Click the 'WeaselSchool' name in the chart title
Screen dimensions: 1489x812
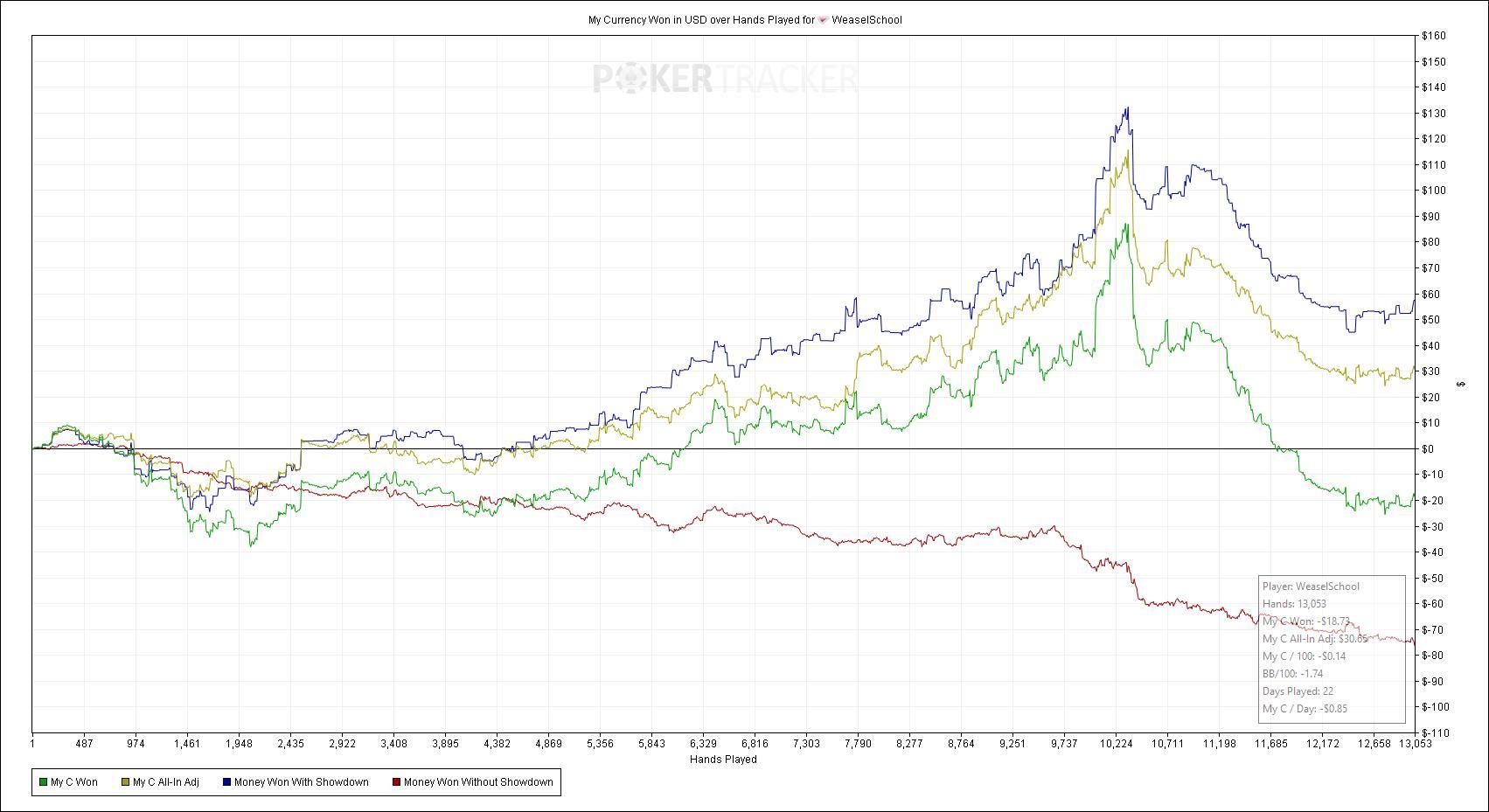pyautogui.click(x=866, y=19)
